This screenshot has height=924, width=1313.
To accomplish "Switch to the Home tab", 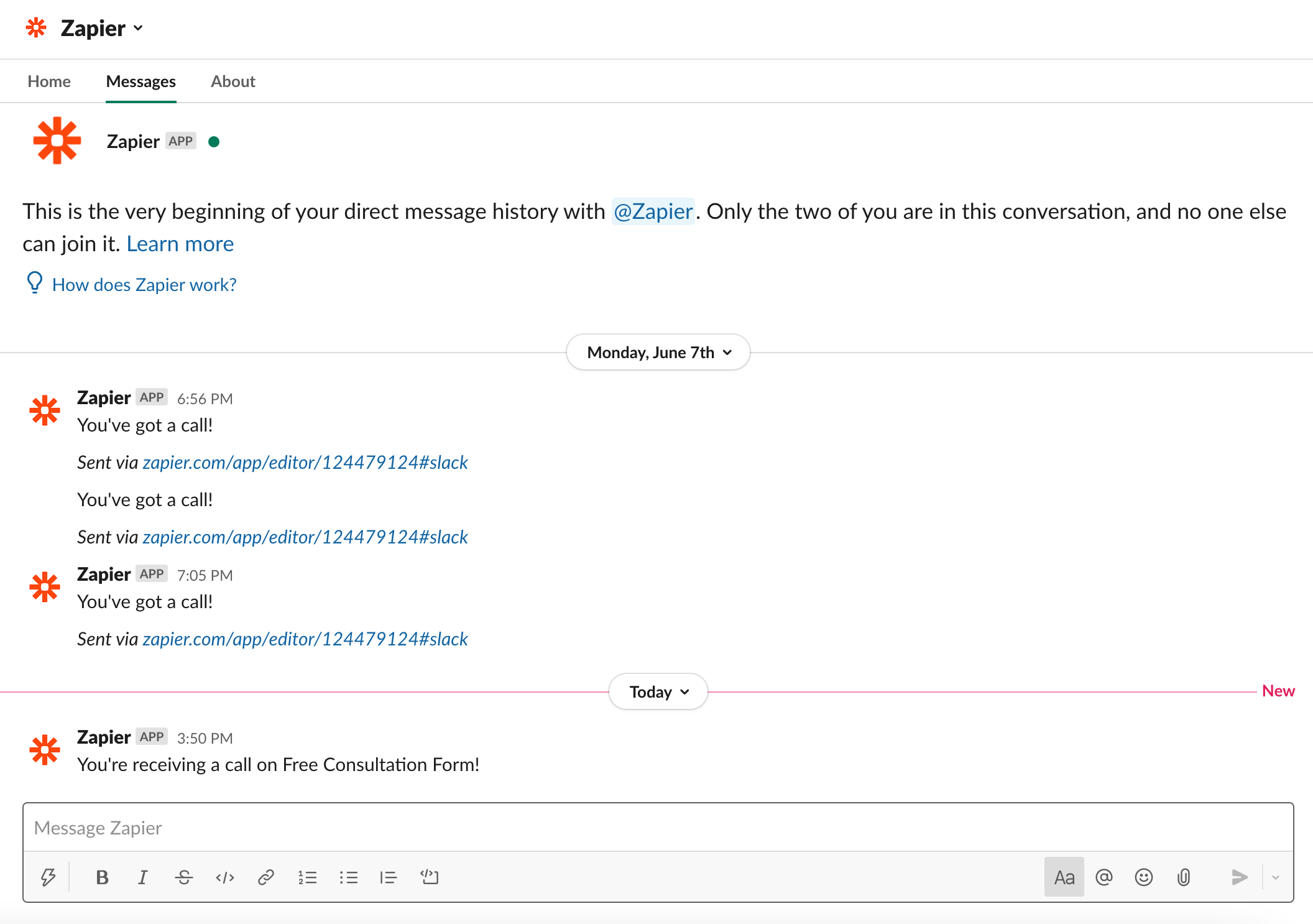I will coord(49,81).
